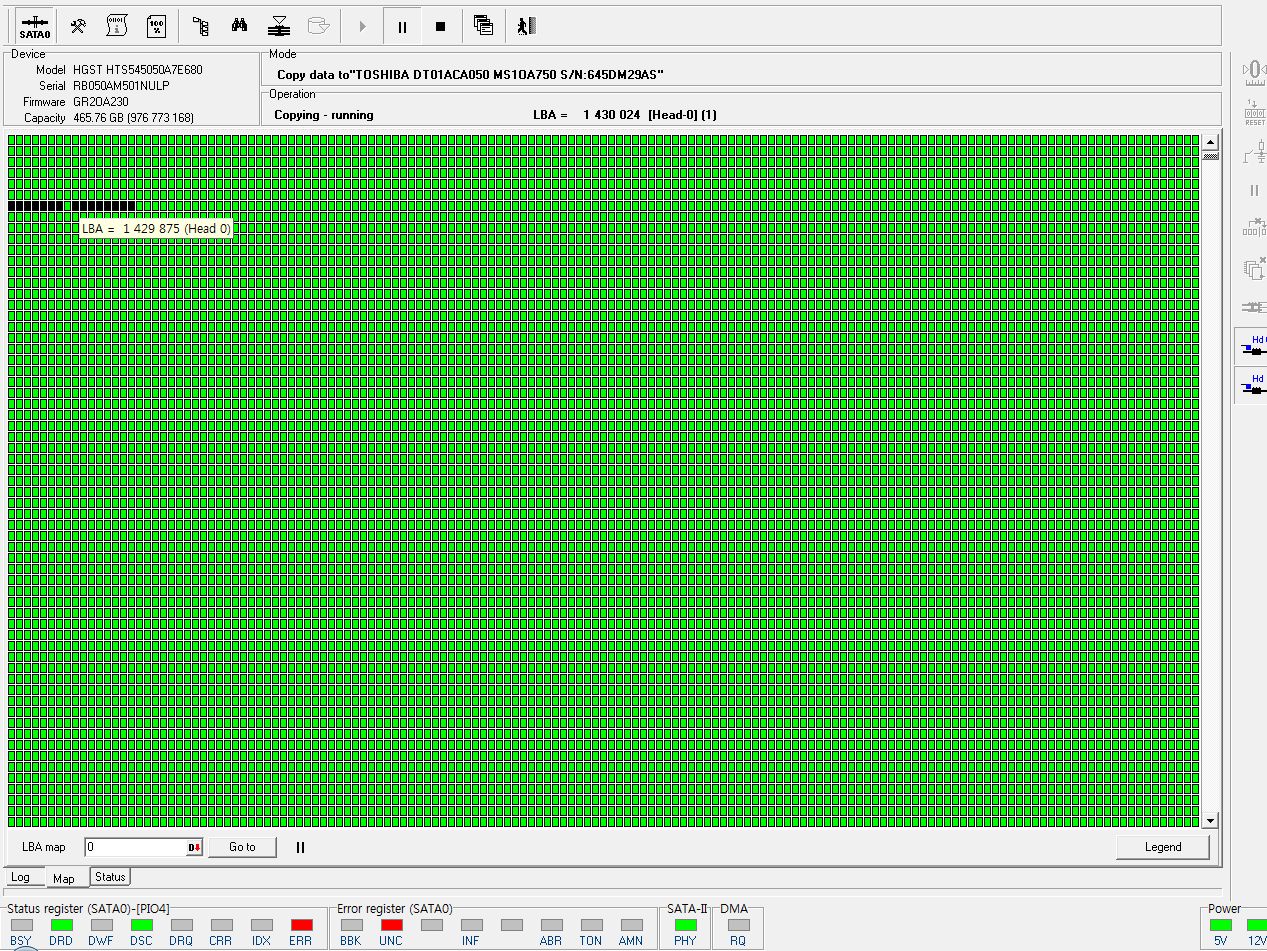The width and height of the screenshot is (1267, 951).
Task: Open the LBA map format dropdown arrow
Action: coord(194,848)
